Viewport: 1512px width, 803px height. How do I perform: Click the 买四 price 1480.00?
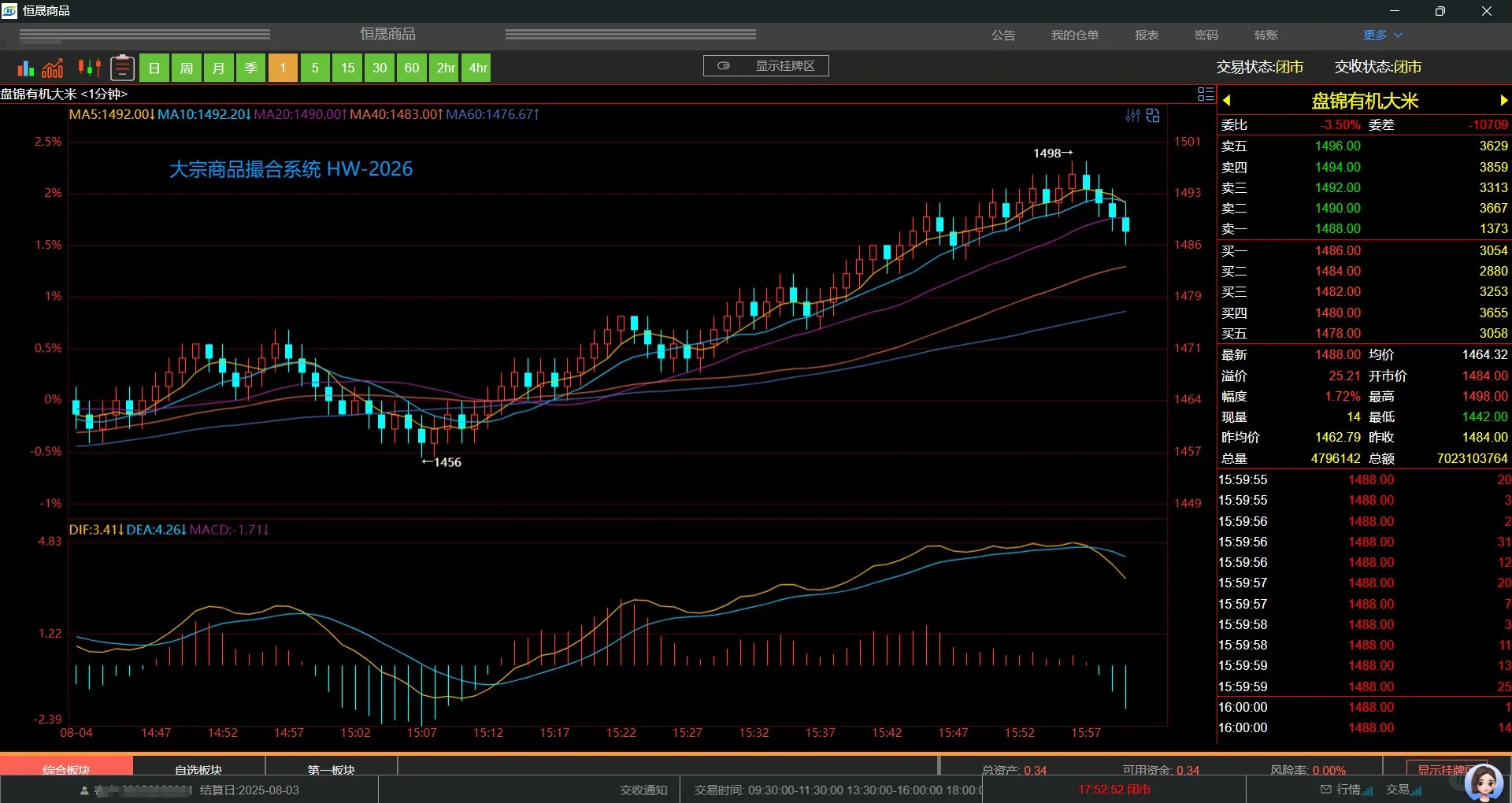tap(1337, 313)
